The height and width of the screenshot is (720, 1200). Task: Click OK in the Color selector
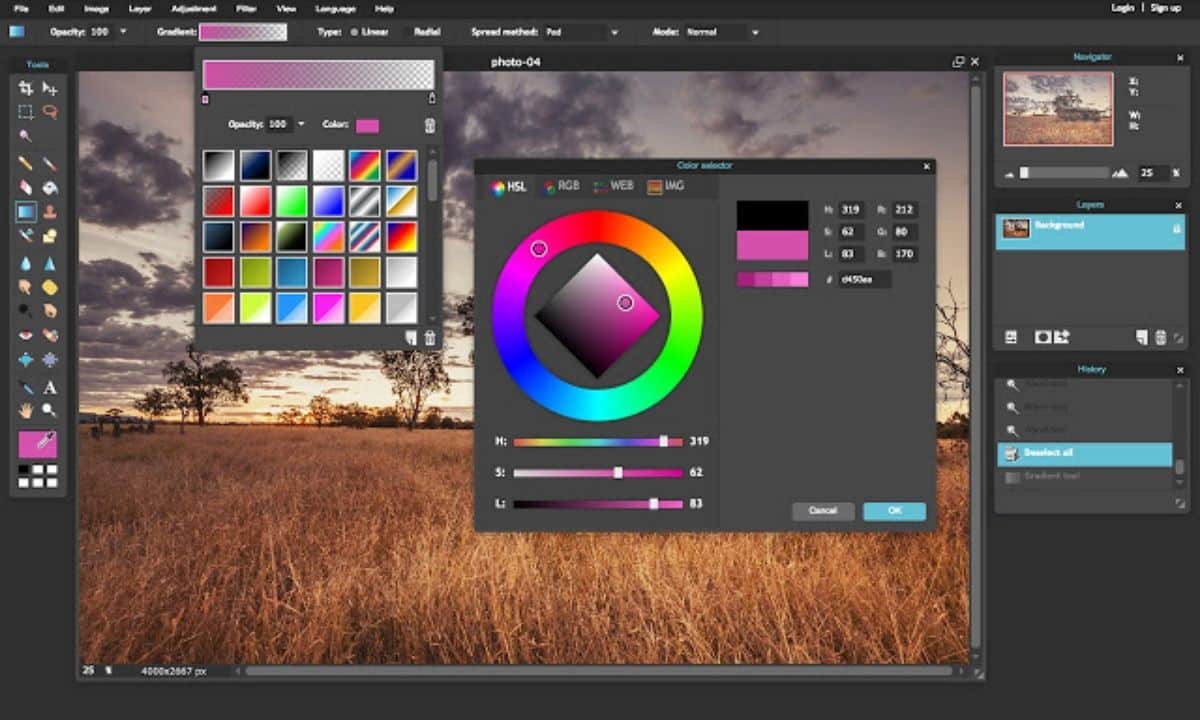click(894, 511)
